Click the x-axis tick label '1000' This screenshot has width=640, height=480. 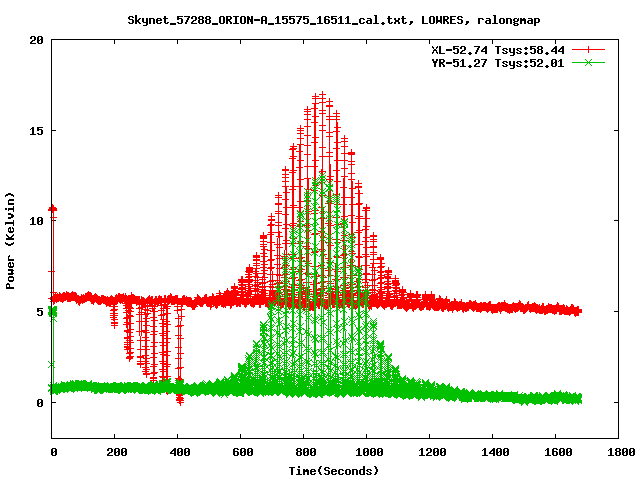[x=369, y=452]
